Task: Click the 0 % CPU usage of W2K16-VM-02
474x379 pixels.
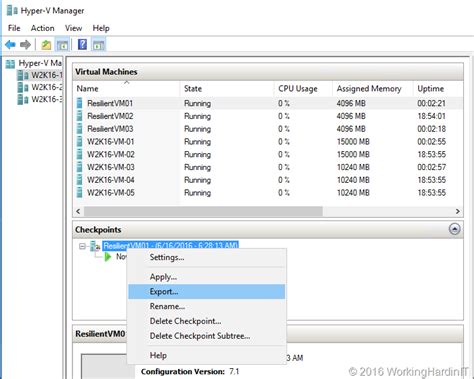Action: pyautogui.click(x=284, y=154)
